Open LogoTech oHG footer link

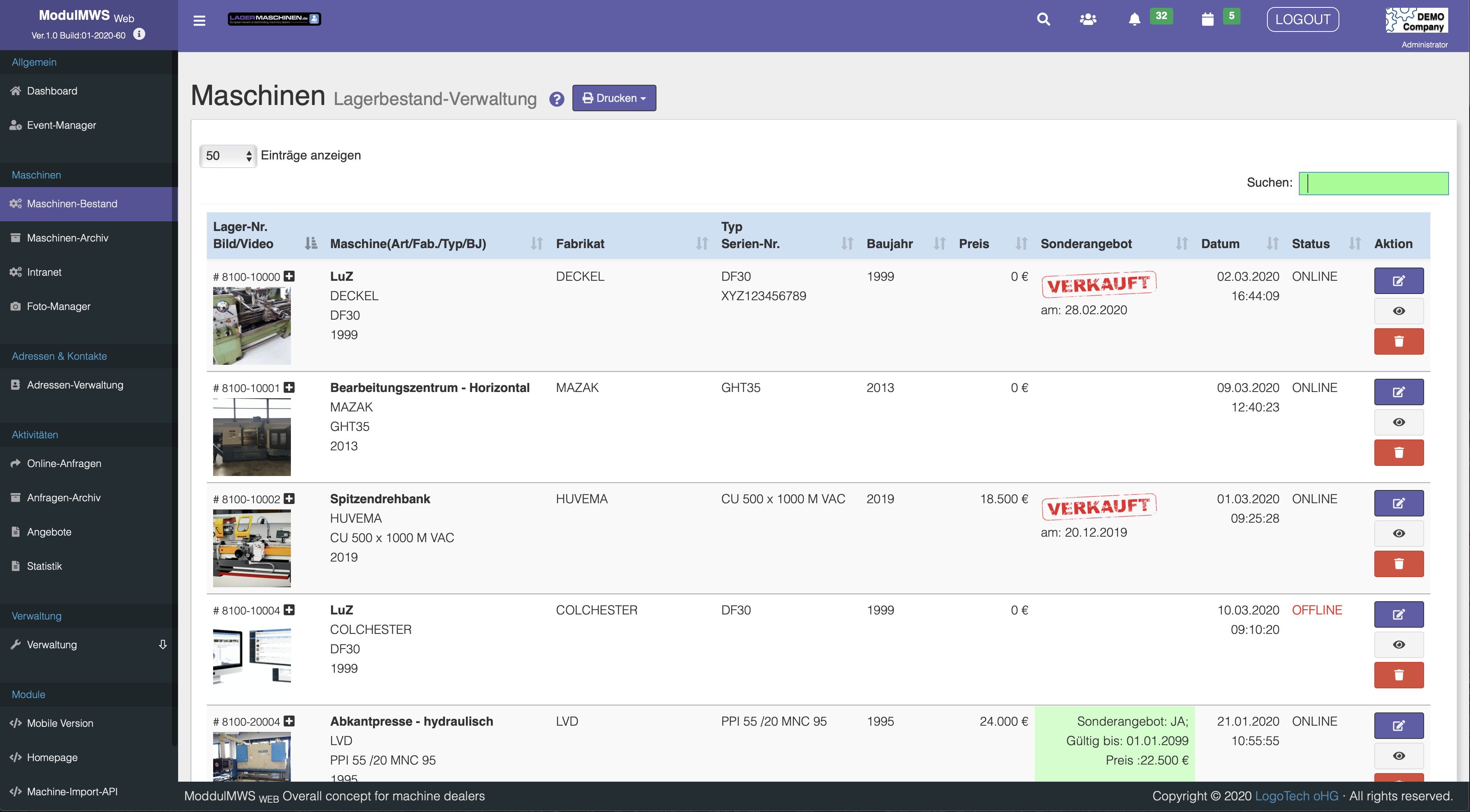(x=1296, y=796)
